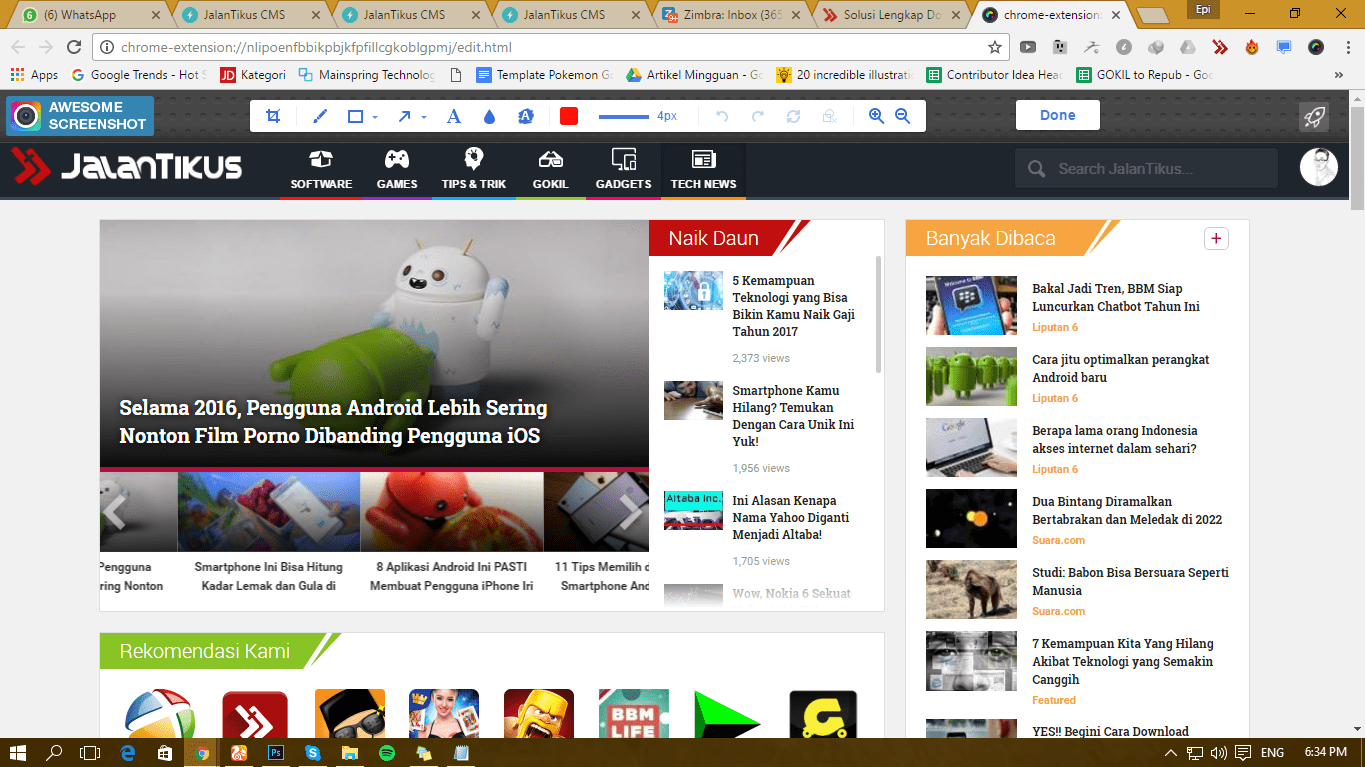Click the redo arrow icon
Viewport: 1365px width, 767px height.
(758, 116)
